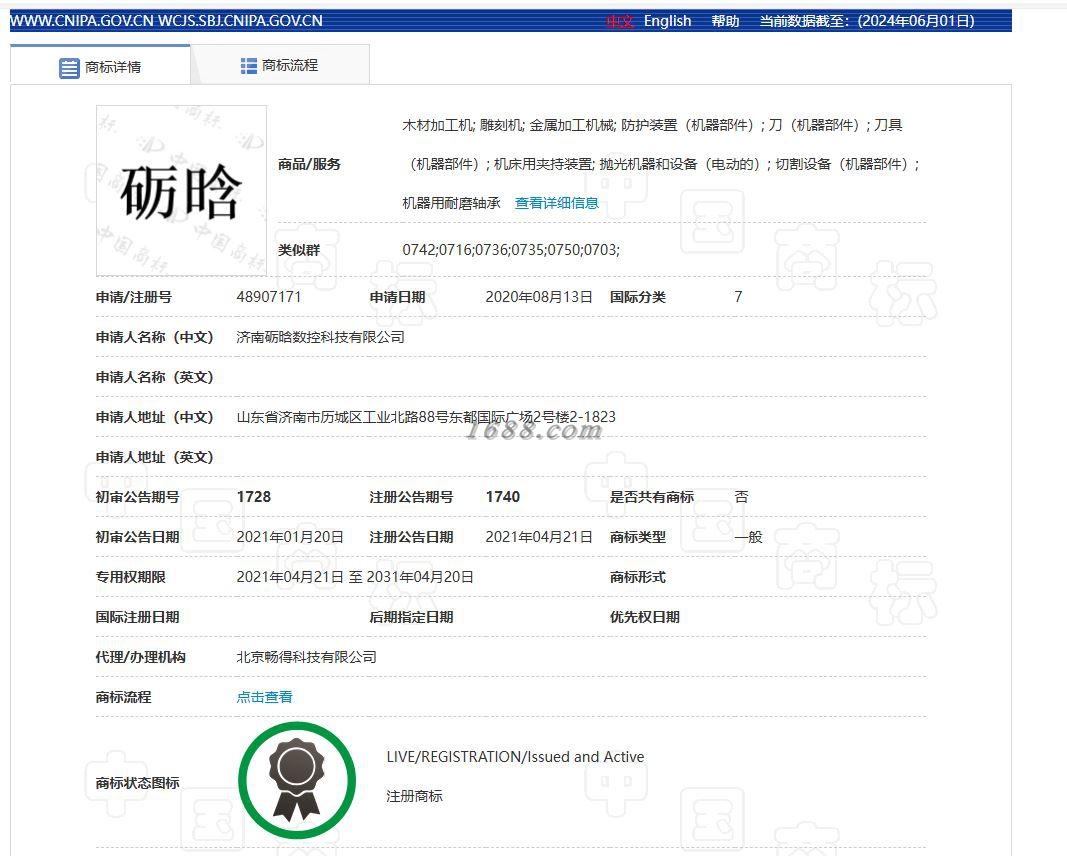1067x856 pixels.
Task: Click the 商标形式 field label
Action: 638,577
